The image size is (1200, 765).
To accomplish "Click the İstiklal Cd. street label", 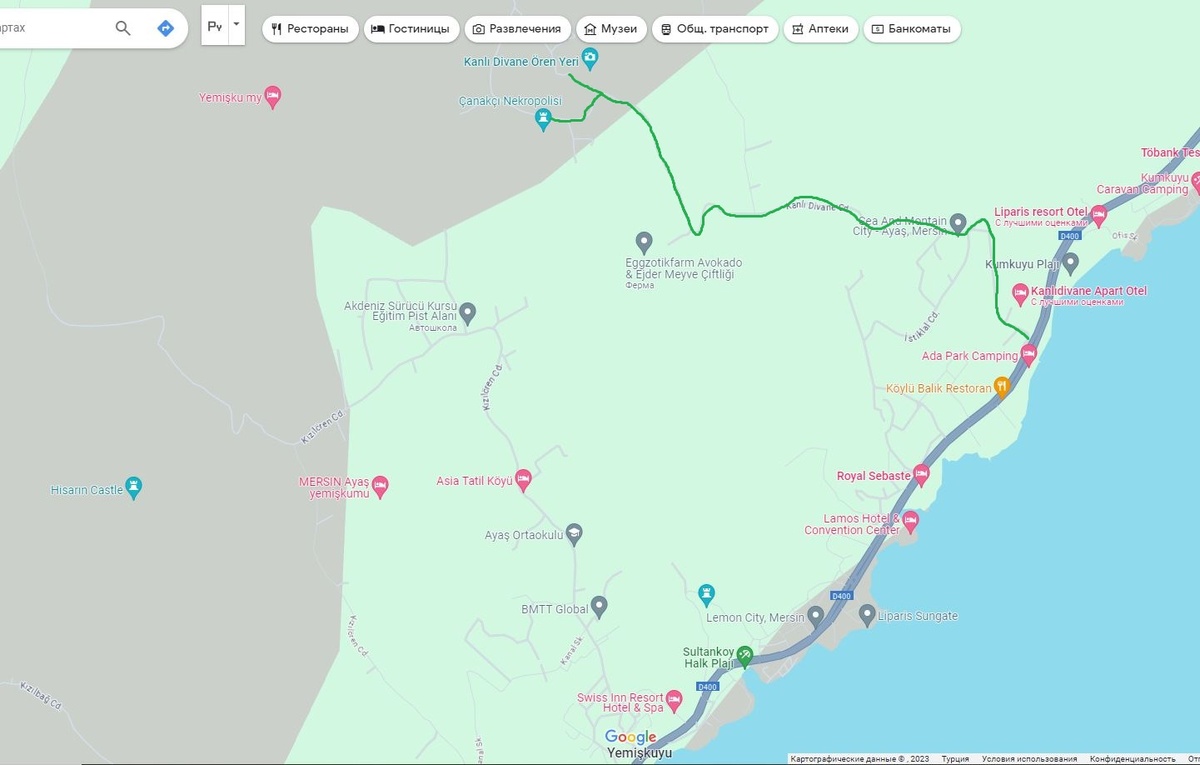I will 920,326.
